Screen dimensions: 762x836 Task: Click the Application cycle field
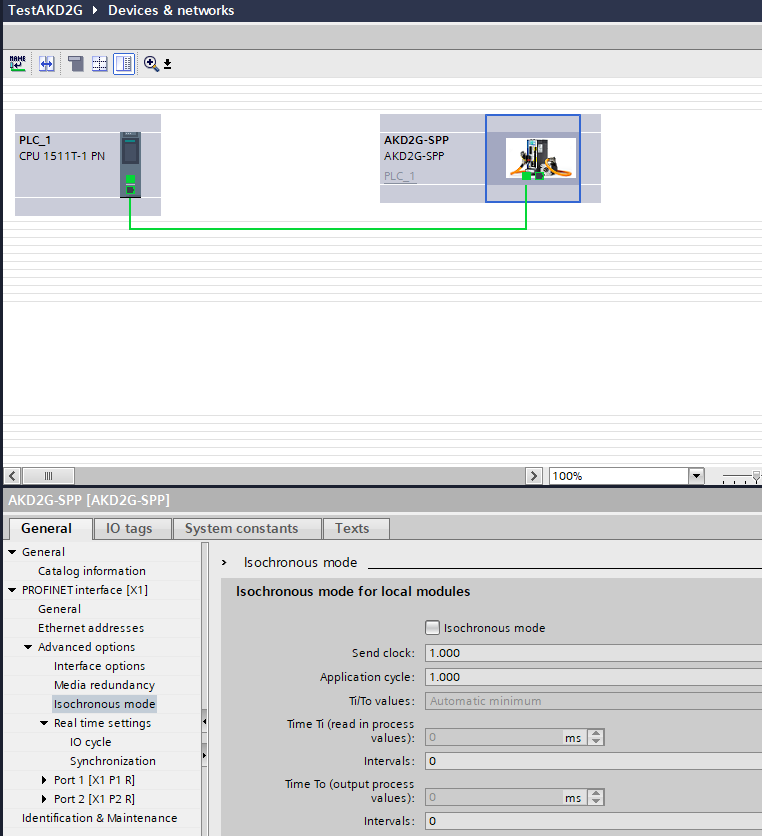tap(593, 677)
